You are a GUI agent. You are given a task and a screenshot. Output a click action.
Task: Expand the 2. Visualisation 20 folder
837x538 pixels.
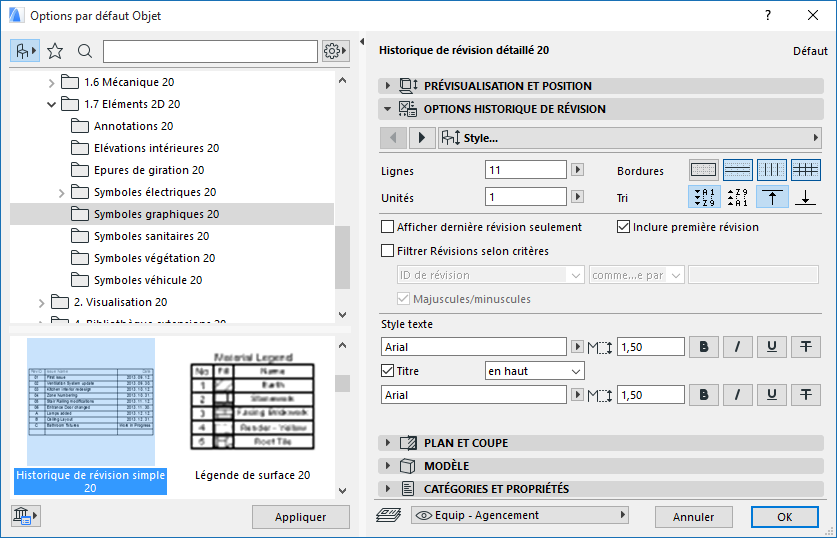(41, 303)
